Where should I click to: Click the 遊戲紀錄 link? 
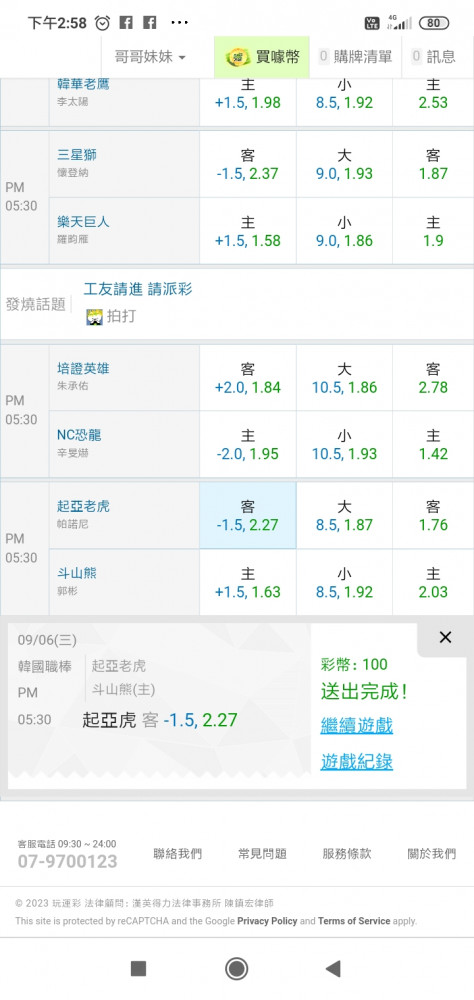click(357, 761)
